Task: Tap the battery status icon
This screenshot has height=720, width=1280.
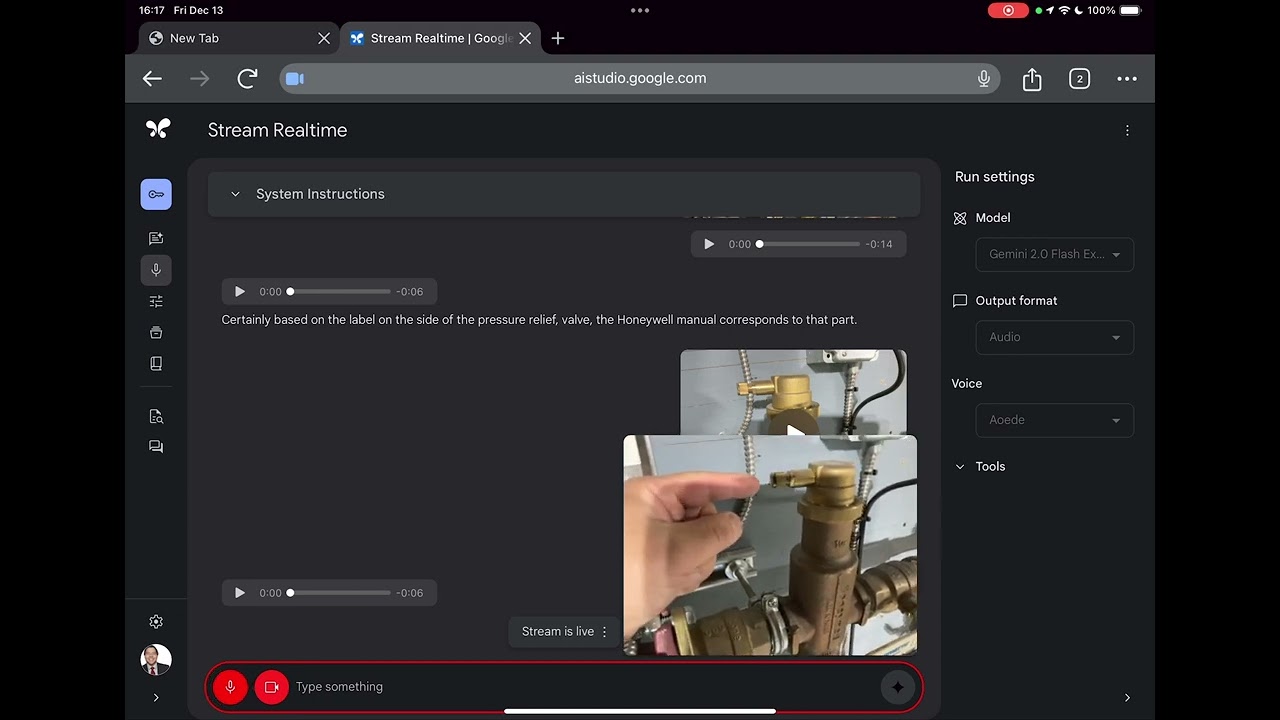Action: tap(1130, 10)
